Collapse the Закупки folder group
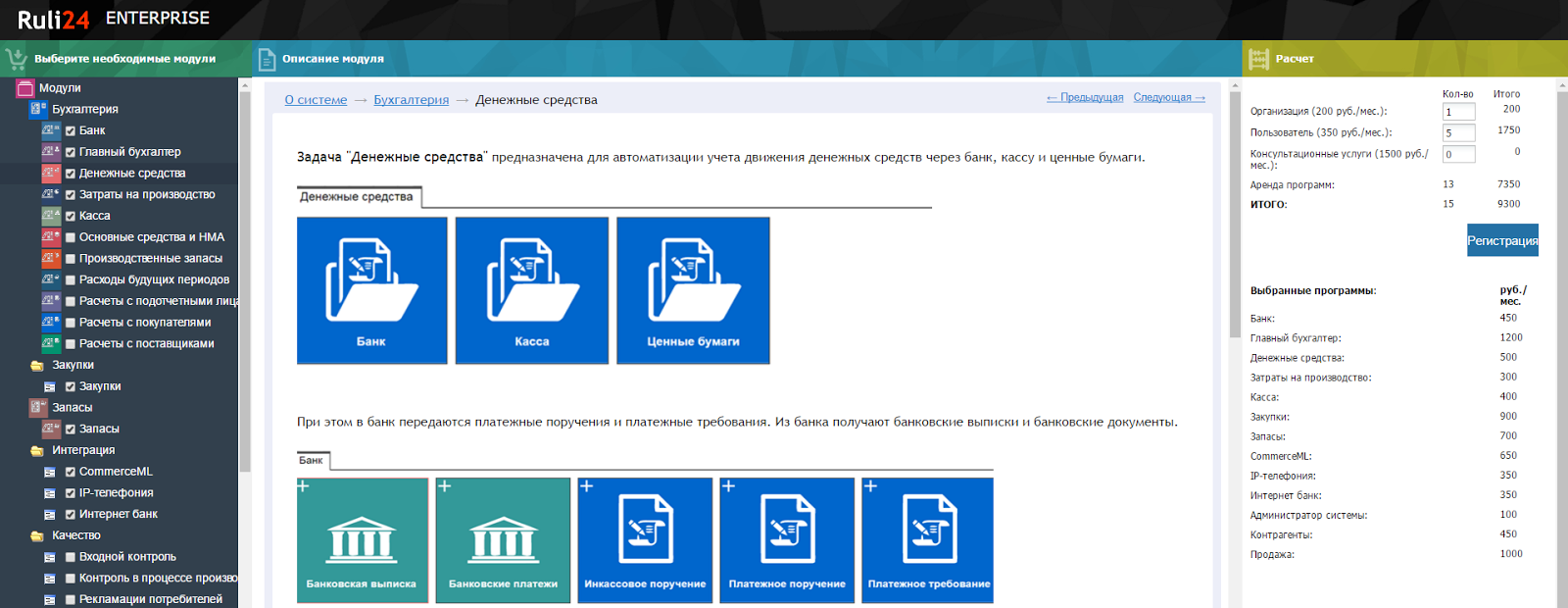Viewport: 1568px width, 608px height. [x=37, y=365]
